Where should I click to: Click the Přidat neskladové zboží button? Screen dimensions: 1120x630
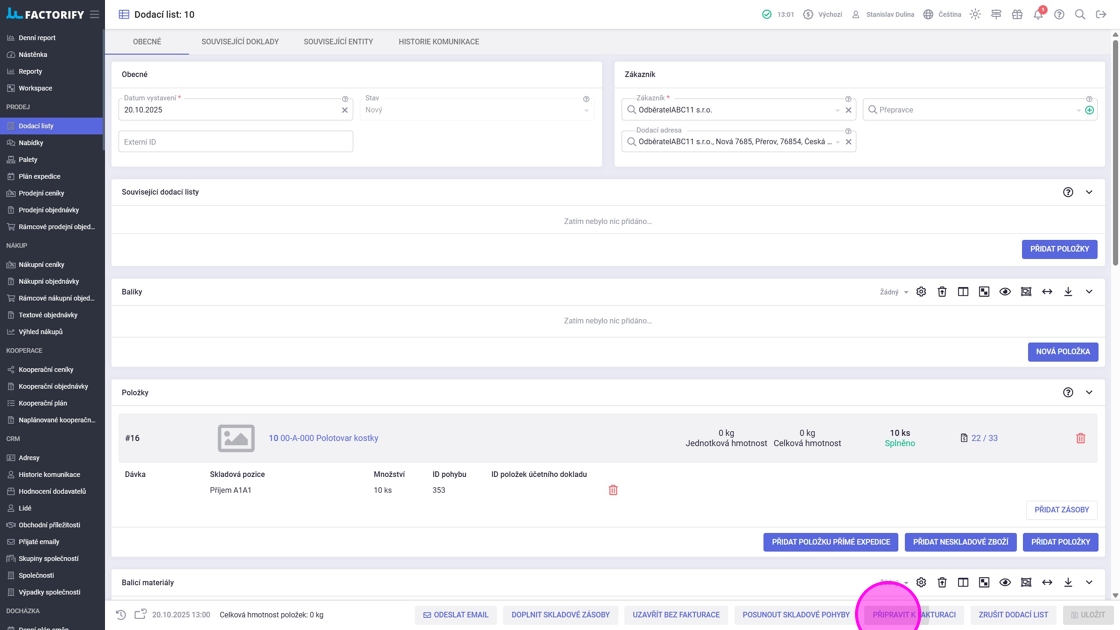coord(960,541)
